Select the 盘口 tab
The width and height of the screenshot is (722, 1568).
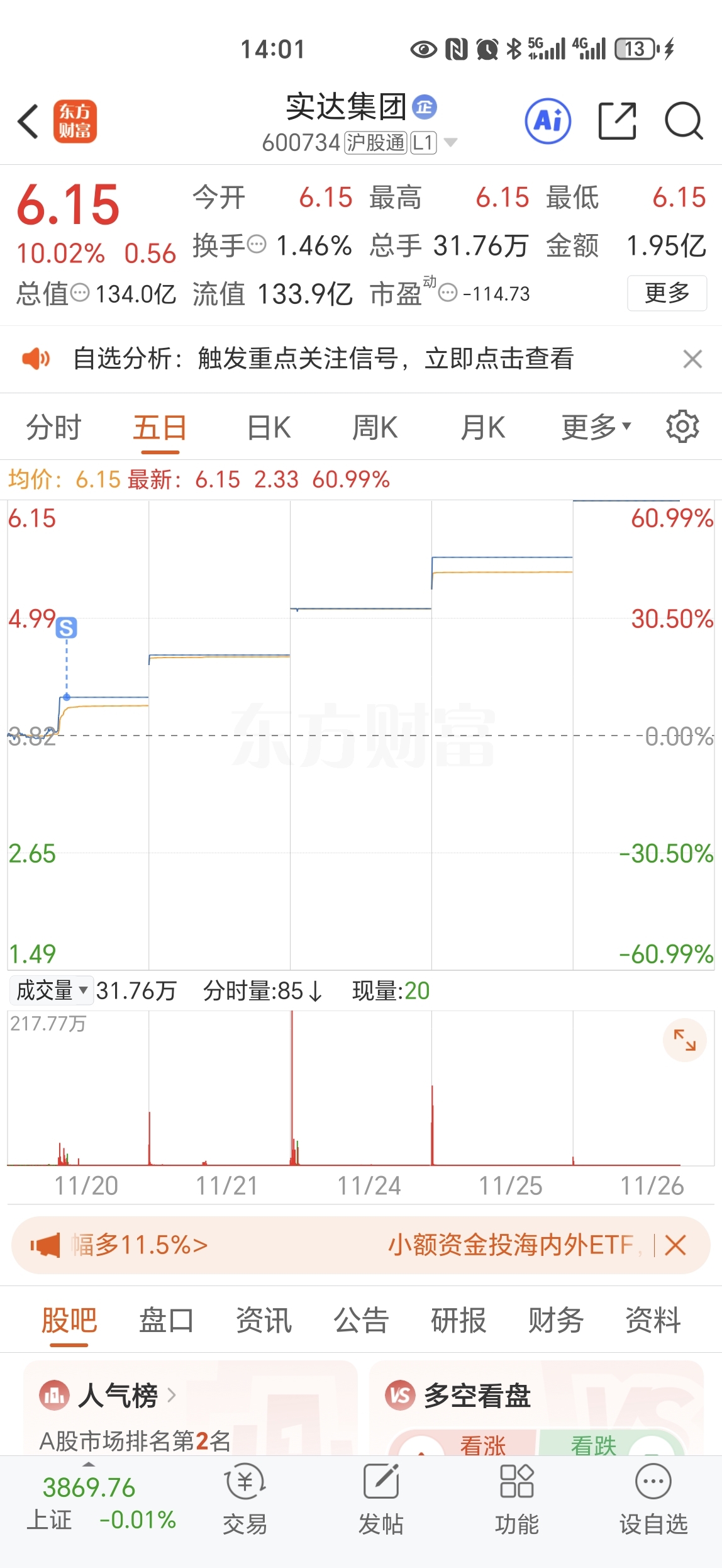point(166,1320)
